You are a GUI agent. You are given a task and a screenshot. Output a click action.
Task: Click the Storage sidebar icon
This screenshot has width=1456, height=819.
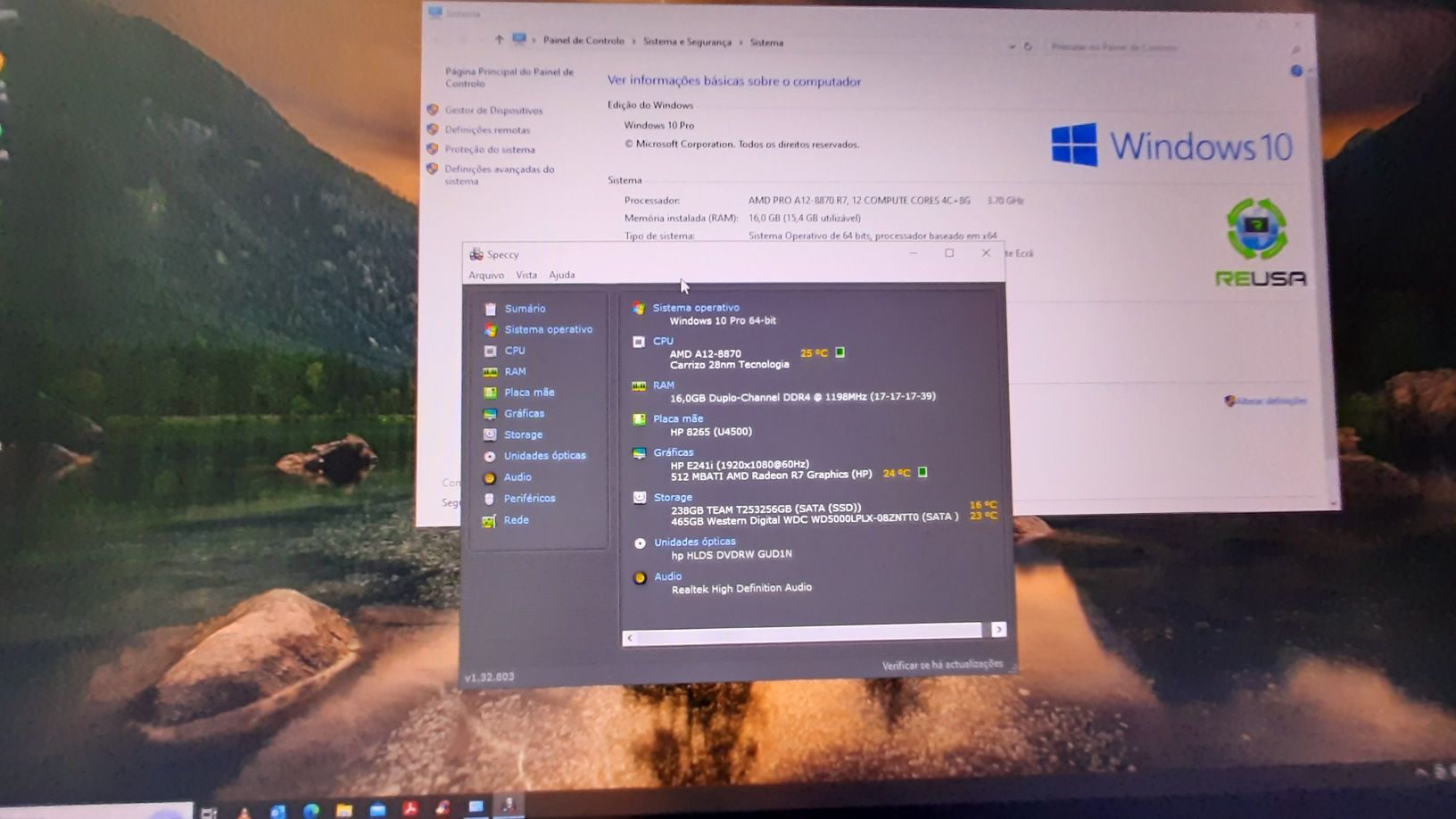click(x=490, y=434)
